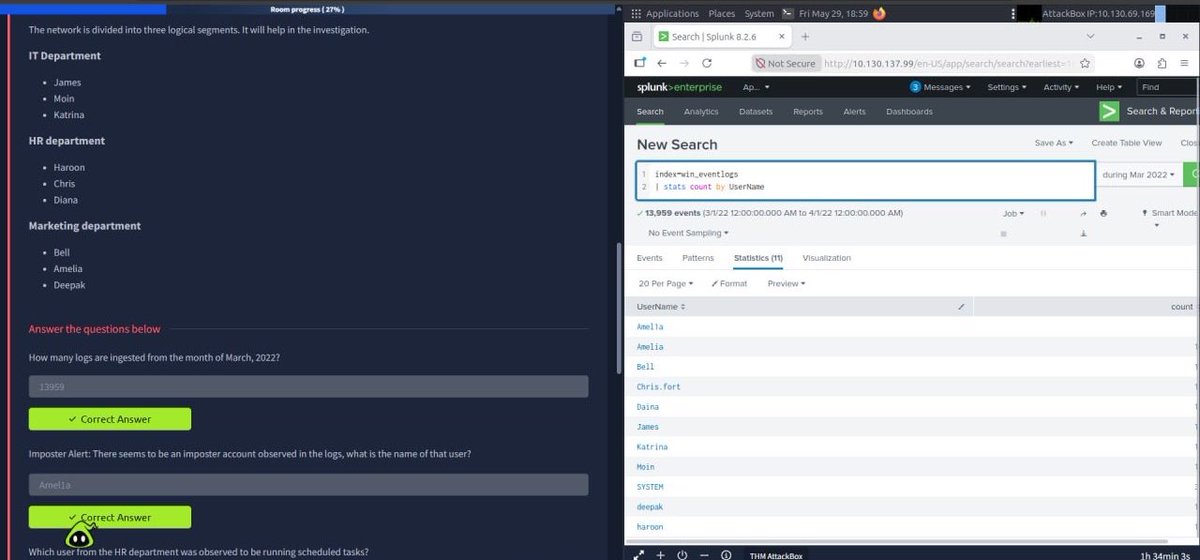Image resolution: width=1200 pixels, height=560 pixels.
Task: Open the Messages dropdown
Action: (940, 87)
